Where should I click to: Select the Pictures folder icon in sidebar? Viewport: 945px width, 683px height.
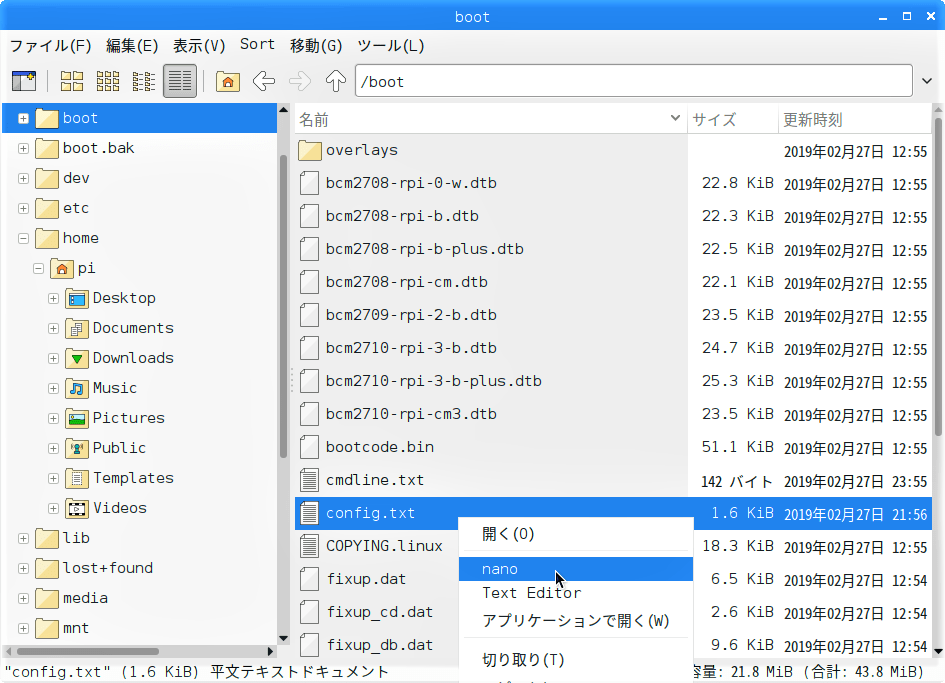(x=77, y=418)
